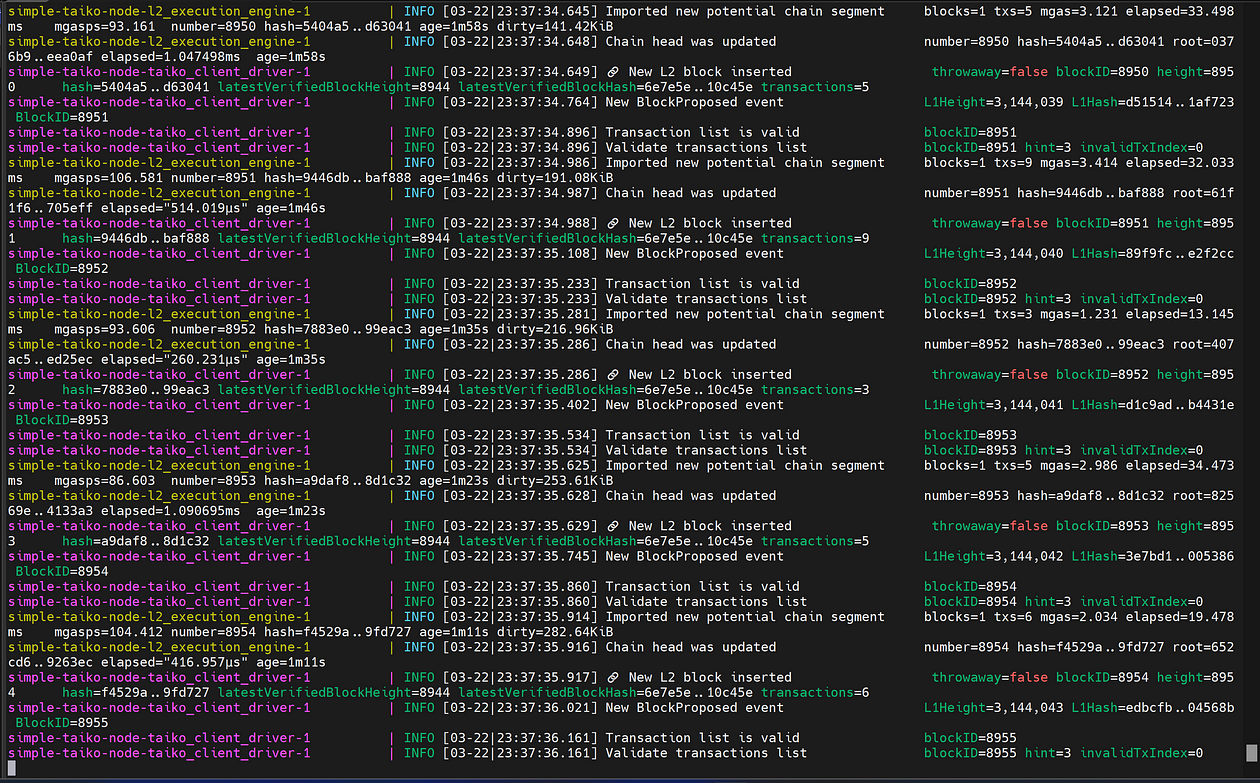Image resolution: width=1260 pixels, height=783 pixels.
Task: Click L1Height=3,144,039
Action: [x=994, y=102]
